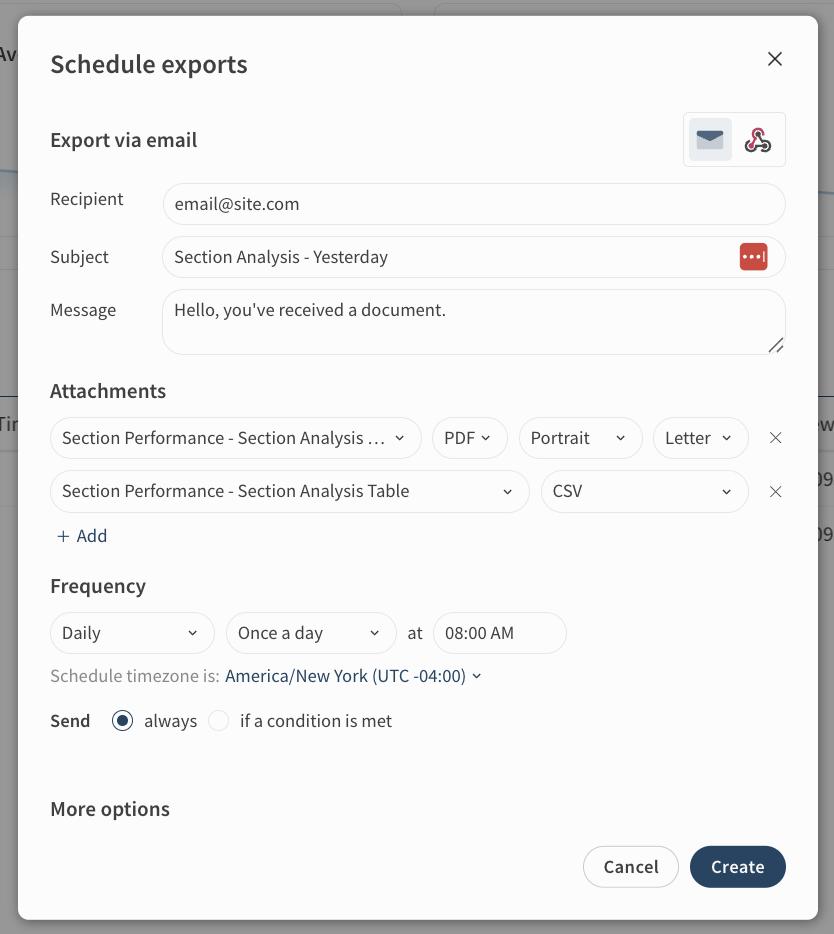Click the Recipient email field
Image resolution: width=834 pixels, height=934 pixels.
(x=473, y=204)
